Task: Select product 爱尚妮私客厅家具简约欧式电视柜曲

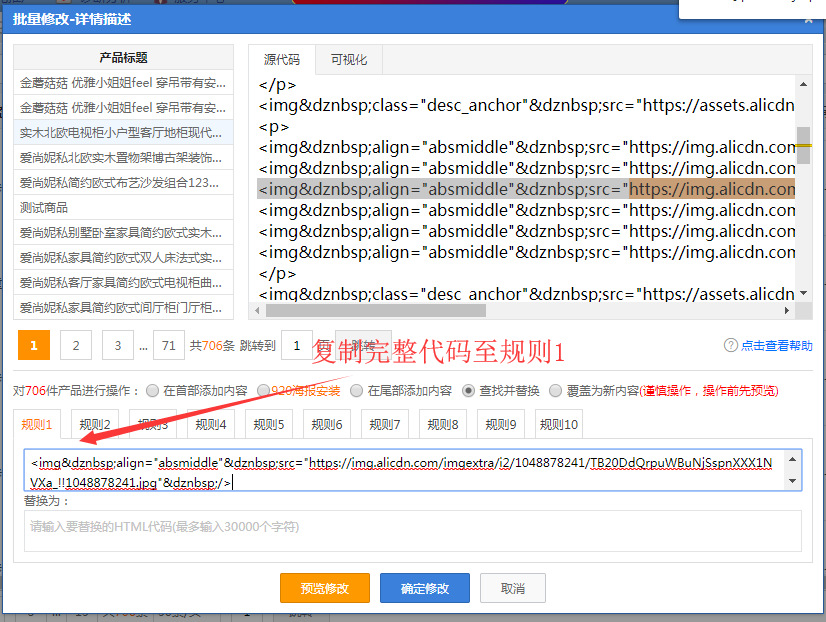Action: 123,282
